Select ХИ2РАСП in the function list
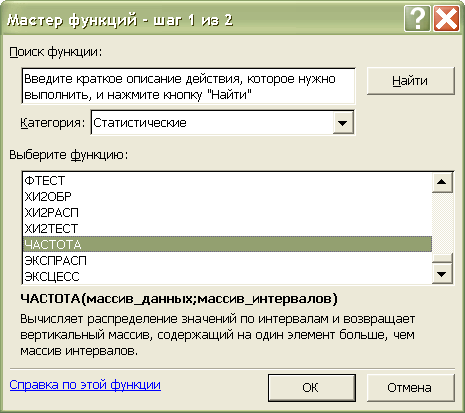 click(x=227, y=212)
